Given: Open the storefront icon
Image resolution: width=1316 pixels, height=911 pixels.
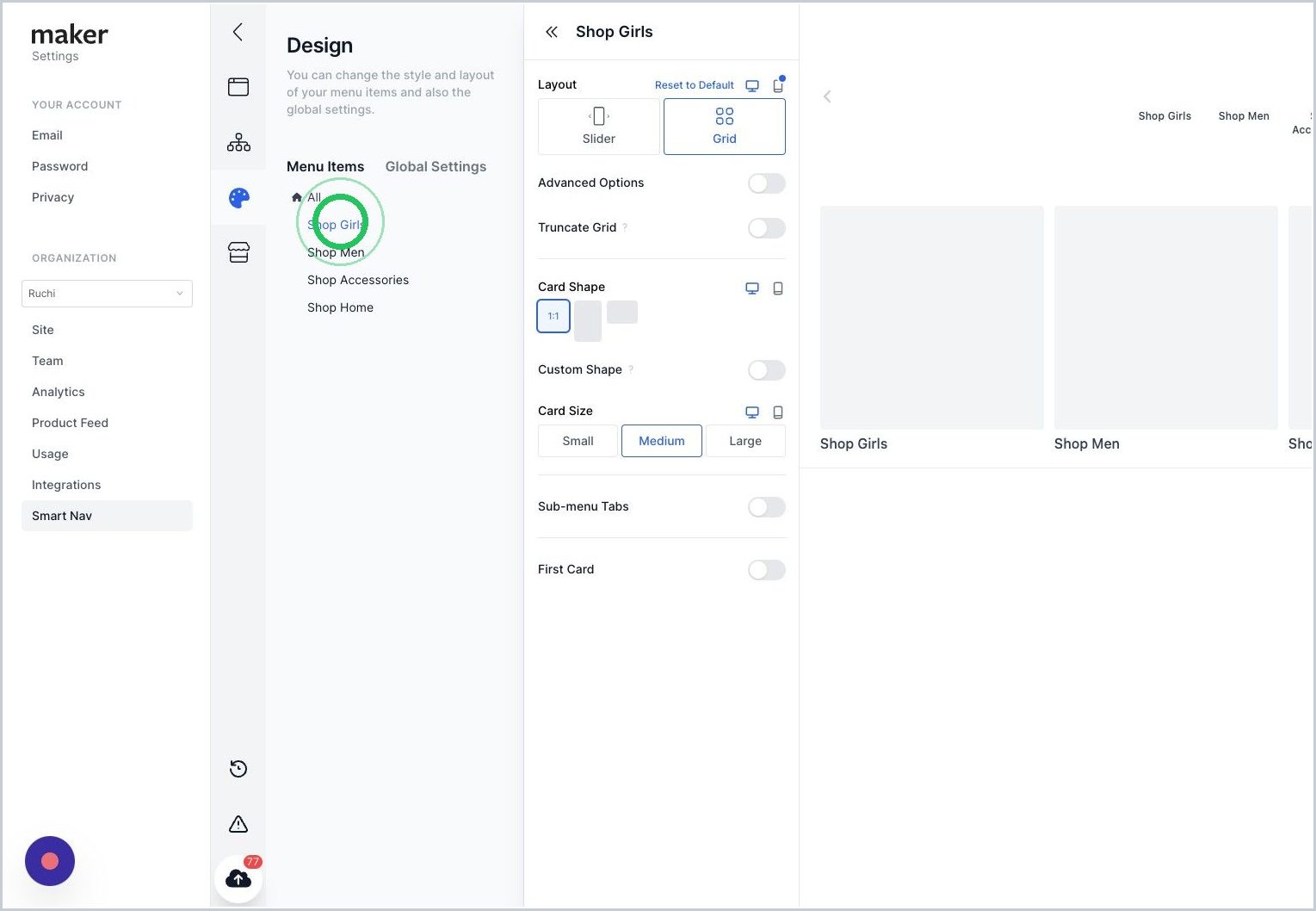Looking at the screenshot, I should click(238, 252).
